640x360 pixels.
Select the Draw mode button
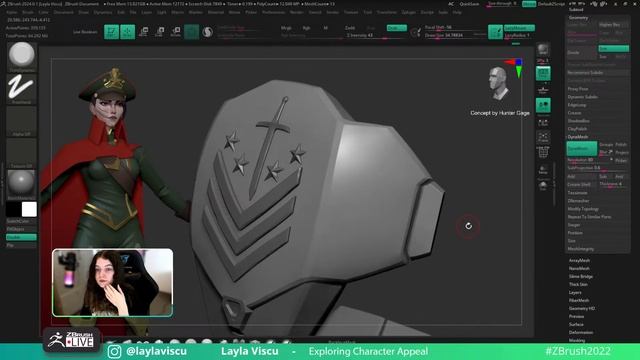127,32
